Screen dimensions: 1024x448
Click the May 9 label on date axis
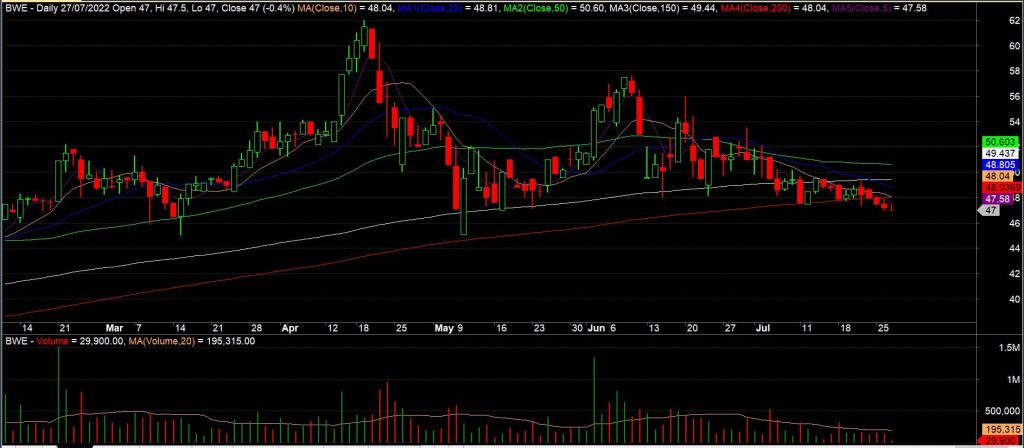pos(449,327)
